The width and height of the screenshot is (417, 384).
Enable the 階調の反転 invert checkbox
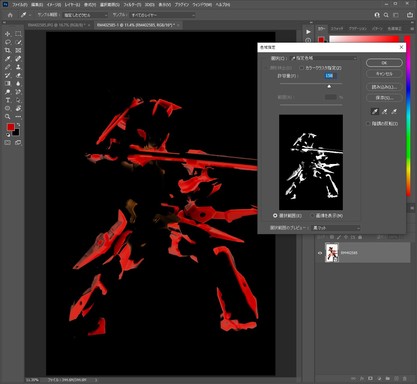[x=368, y=124]
